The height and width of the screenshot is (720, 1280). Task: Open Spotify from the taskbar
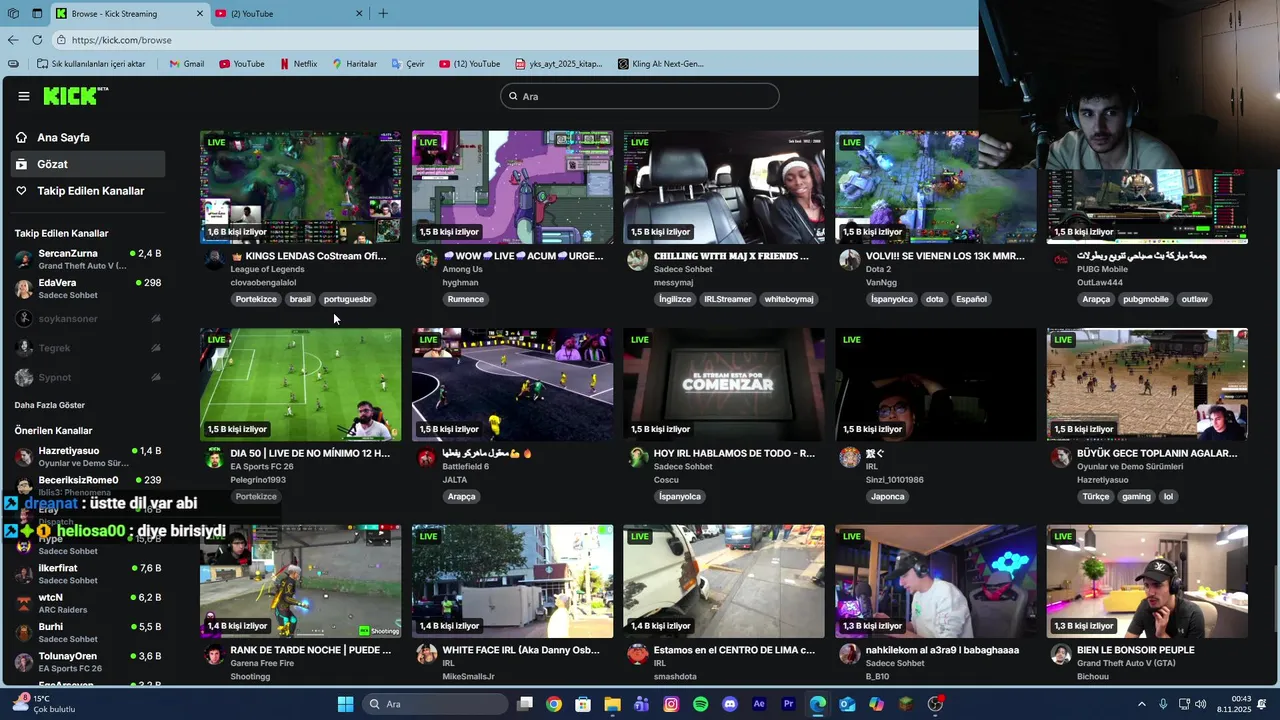pyautogui.click(x=700, y=704)
